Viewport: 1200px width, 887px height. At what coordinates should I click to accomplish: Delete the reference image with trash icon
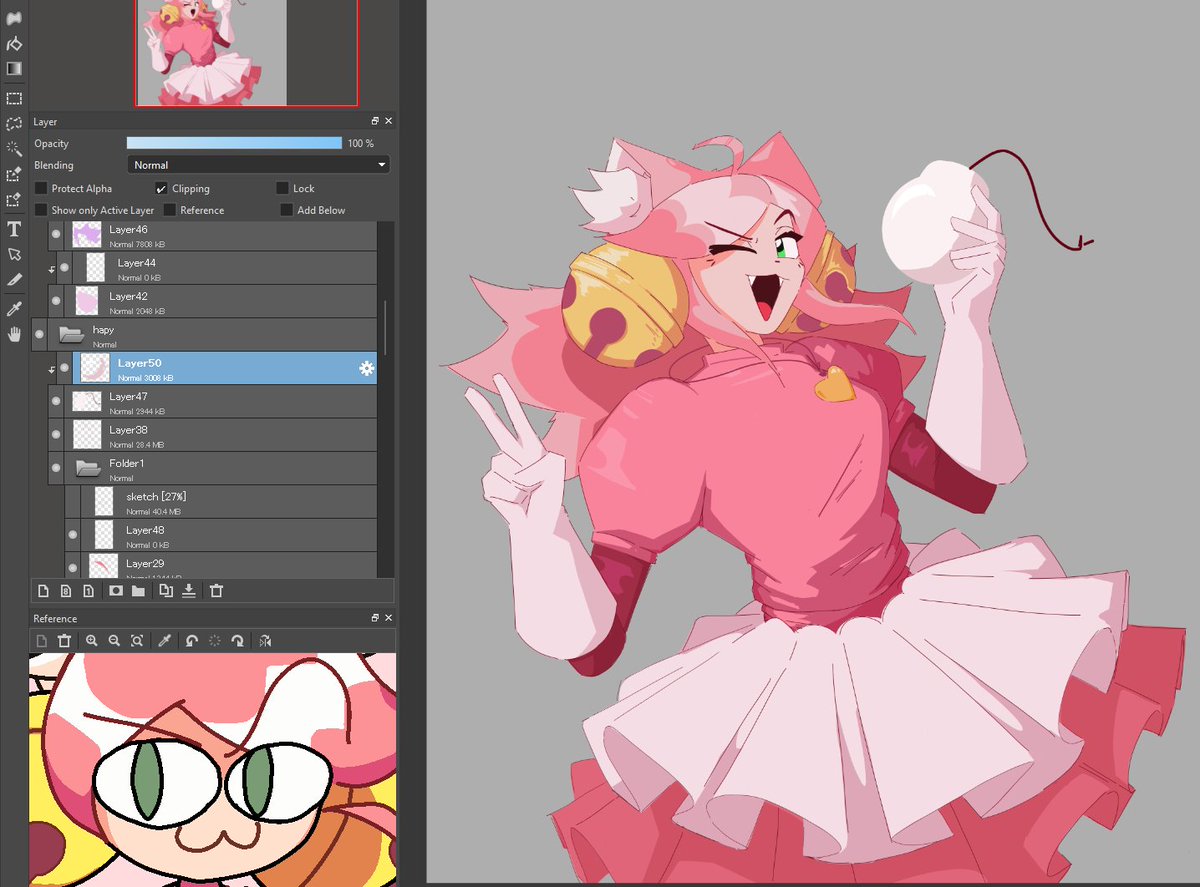click(x=65, y=641)
